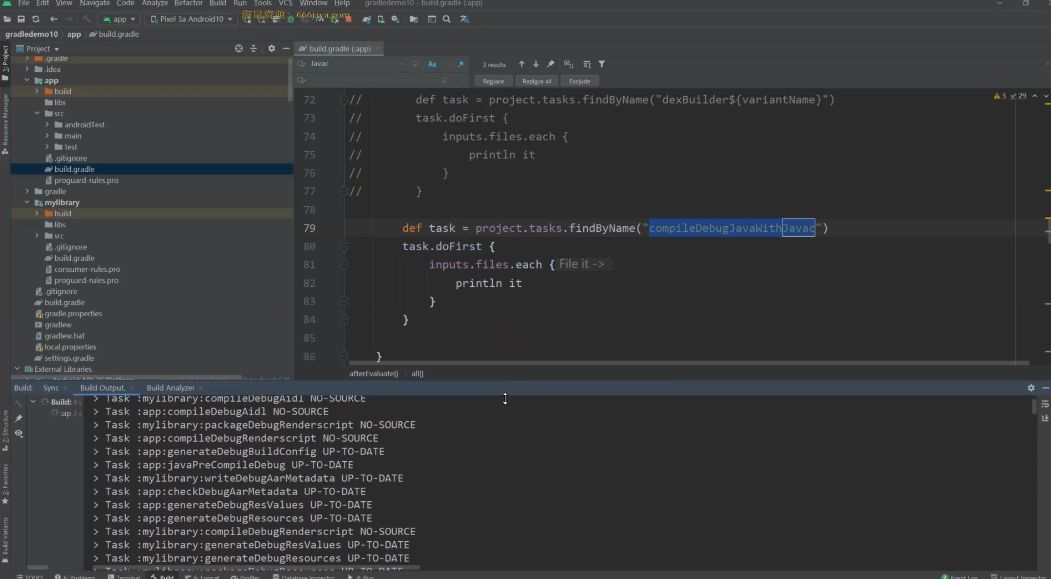The image size is (1051, 579).
Task: Click the filter search results icon
Action: coord(602,64)
